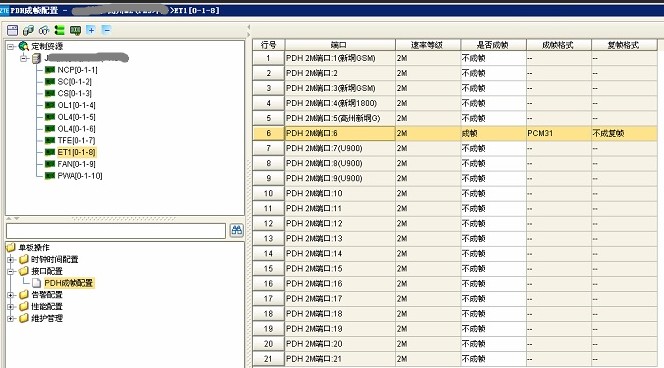Viewport: 664px width, 368px height.
Task: Click the small arrows on the horizontal pane splitter
Action: tap(13, 219)
